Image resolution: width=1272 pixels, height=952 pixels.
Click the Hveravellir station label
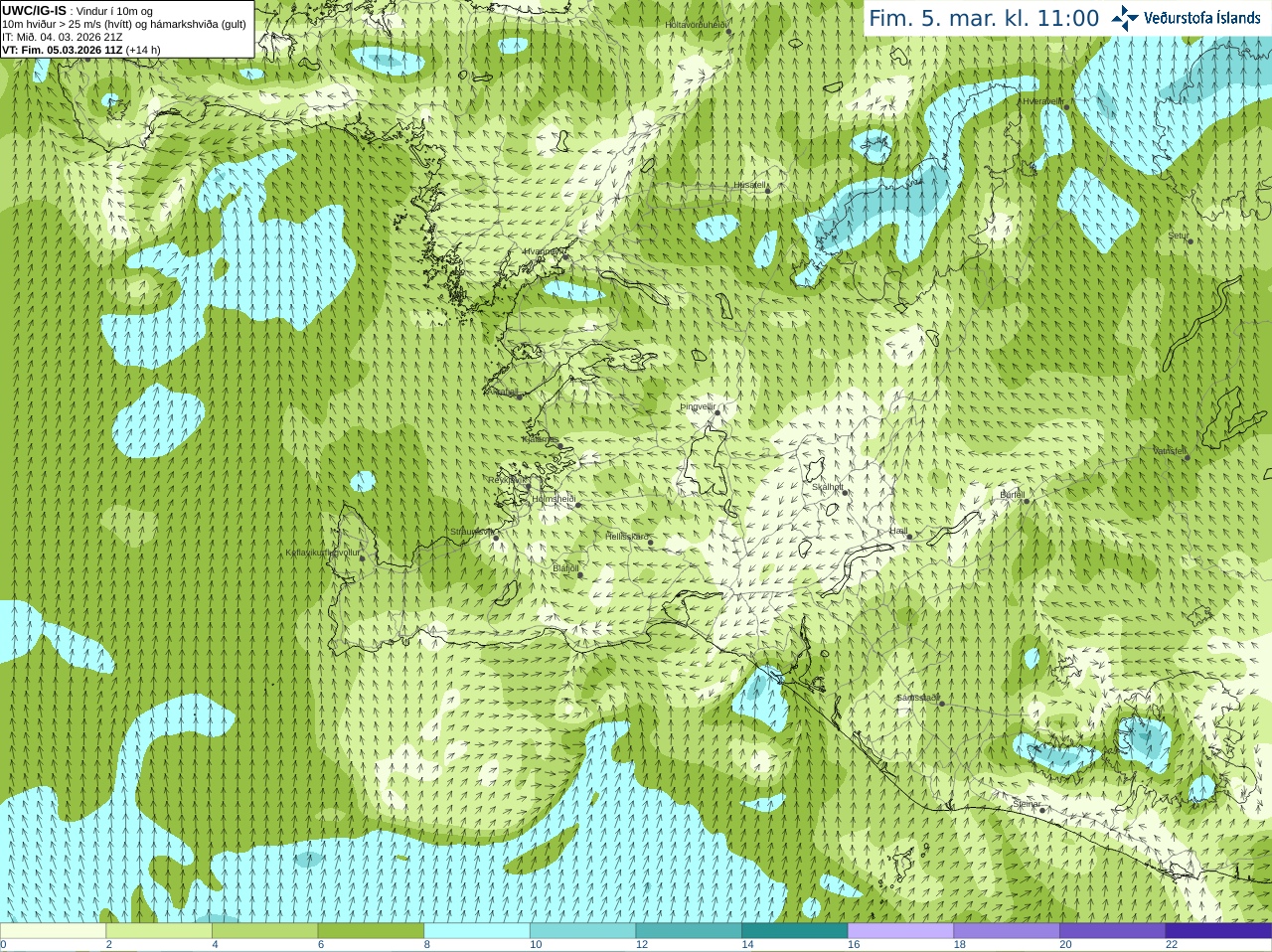coord(1043,101)
